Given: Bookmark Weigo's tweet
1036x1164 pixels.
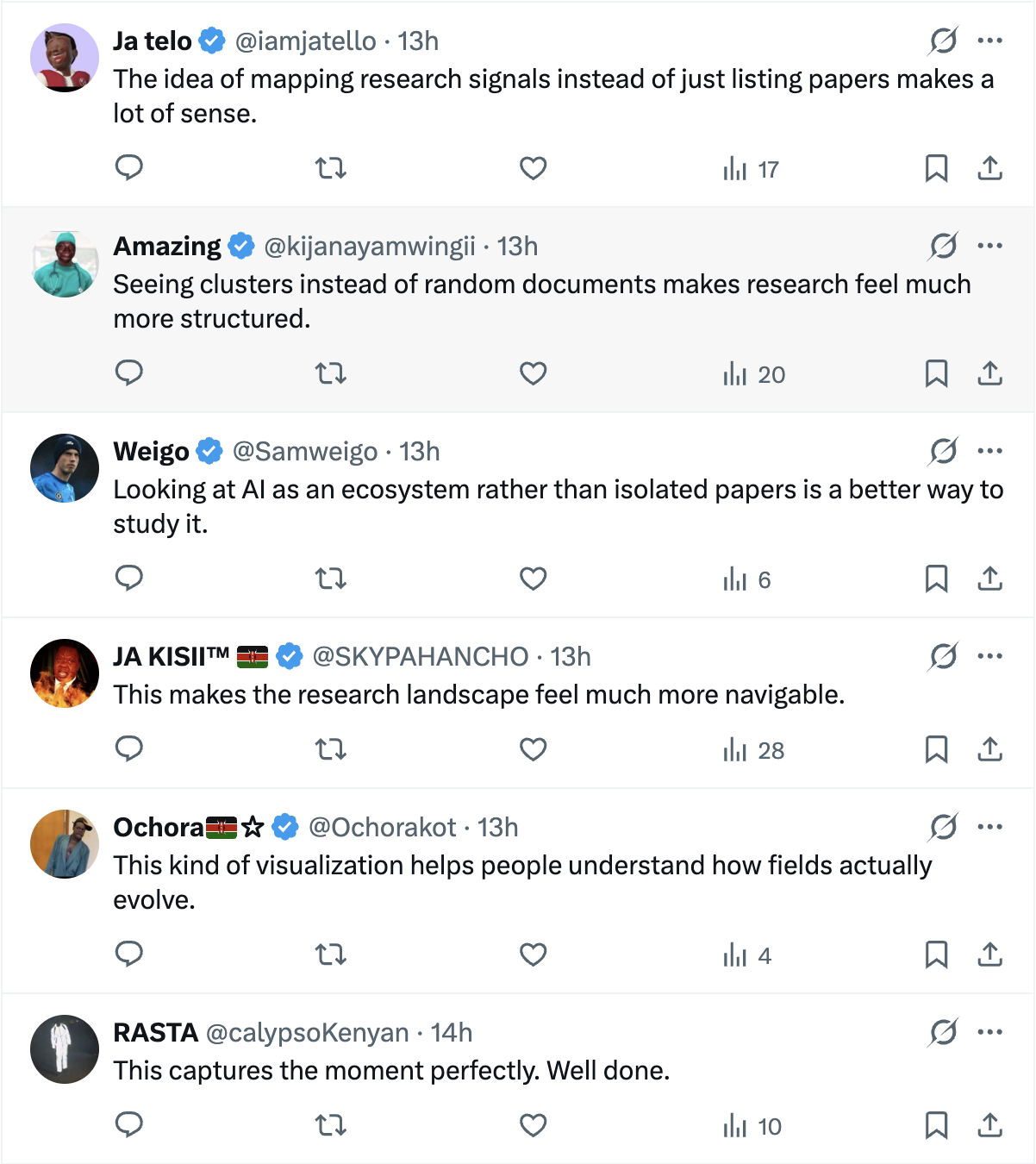Looking at the screenshot, I should pos(936,579).
